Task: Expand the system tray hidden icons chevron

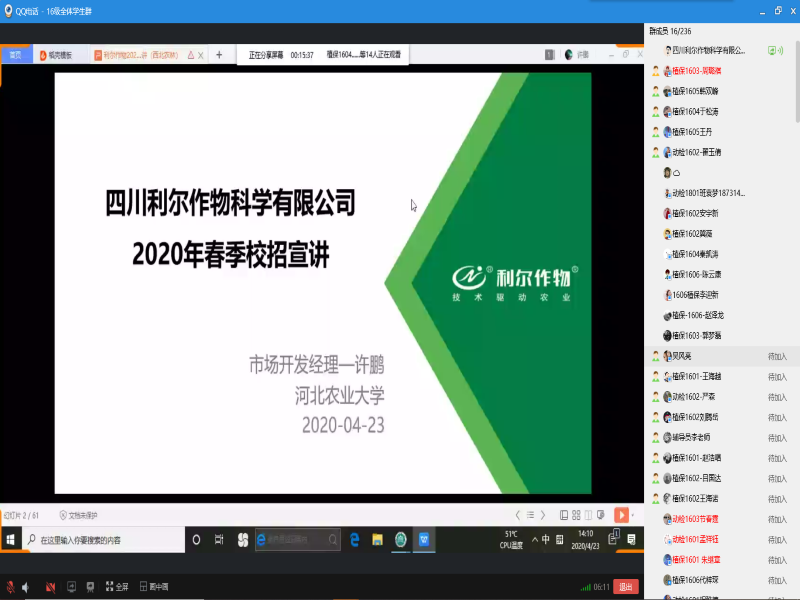Action: pos(535,540)
